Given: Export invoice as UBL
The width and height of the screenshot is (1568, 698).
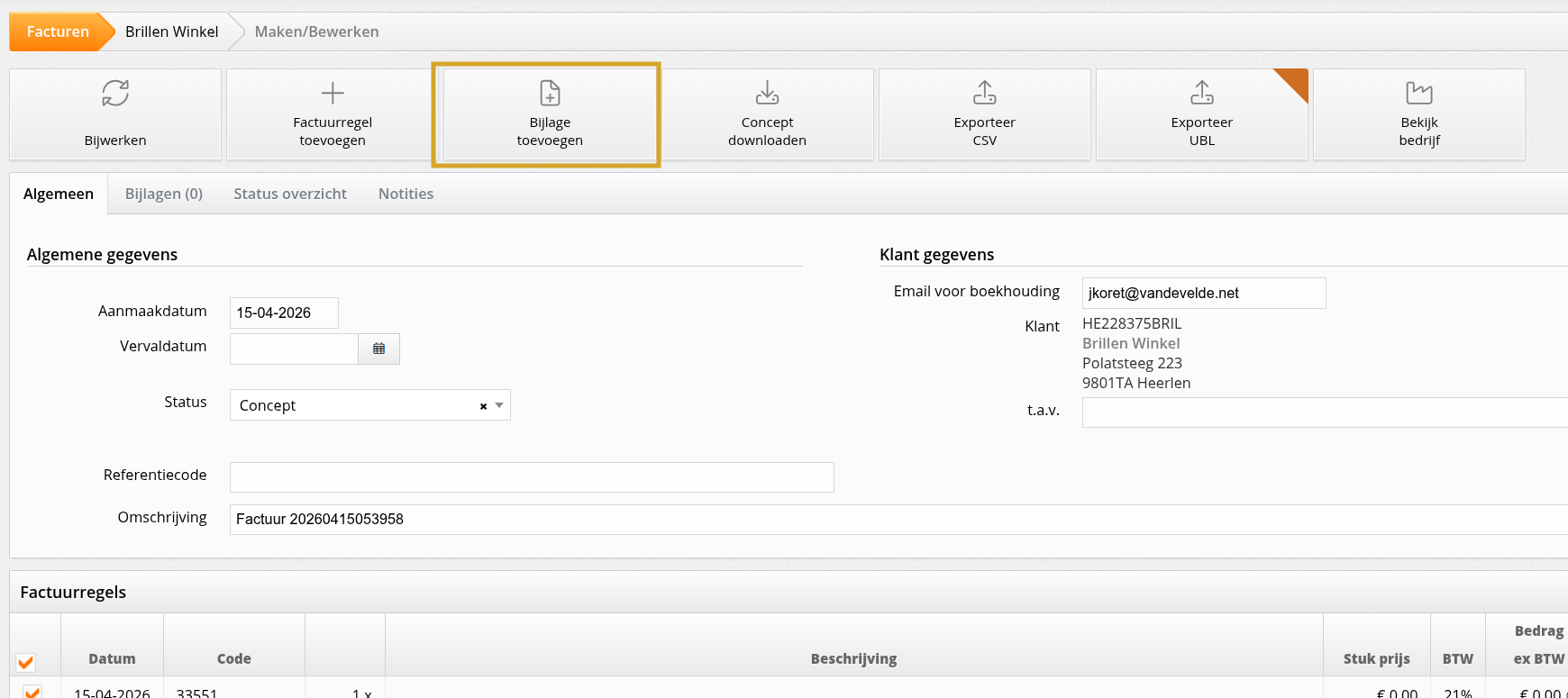Looking at the screenshot, I should pos(1201,114).
